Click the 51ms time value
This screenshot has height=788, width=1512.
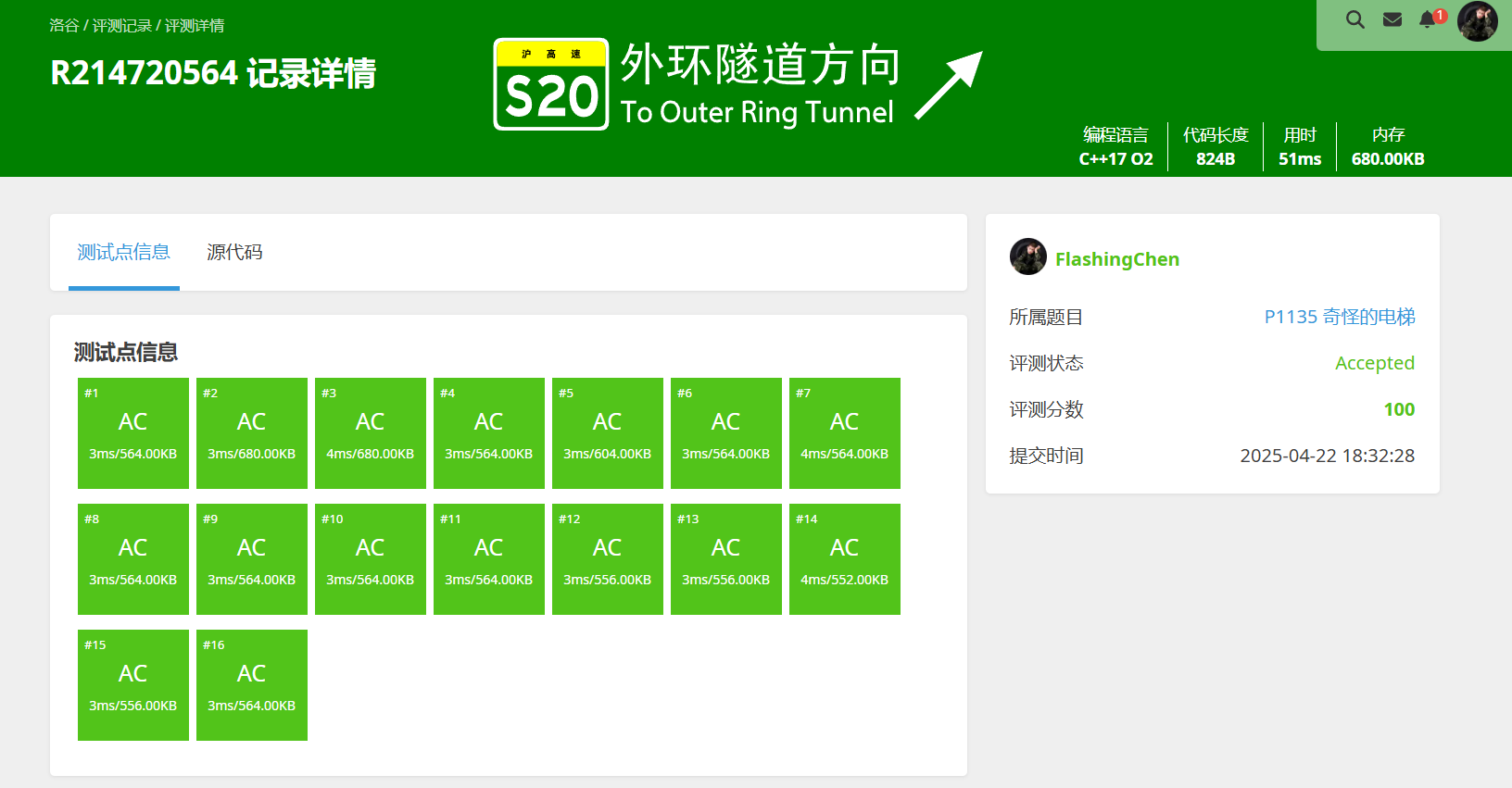pos(1300,159)
